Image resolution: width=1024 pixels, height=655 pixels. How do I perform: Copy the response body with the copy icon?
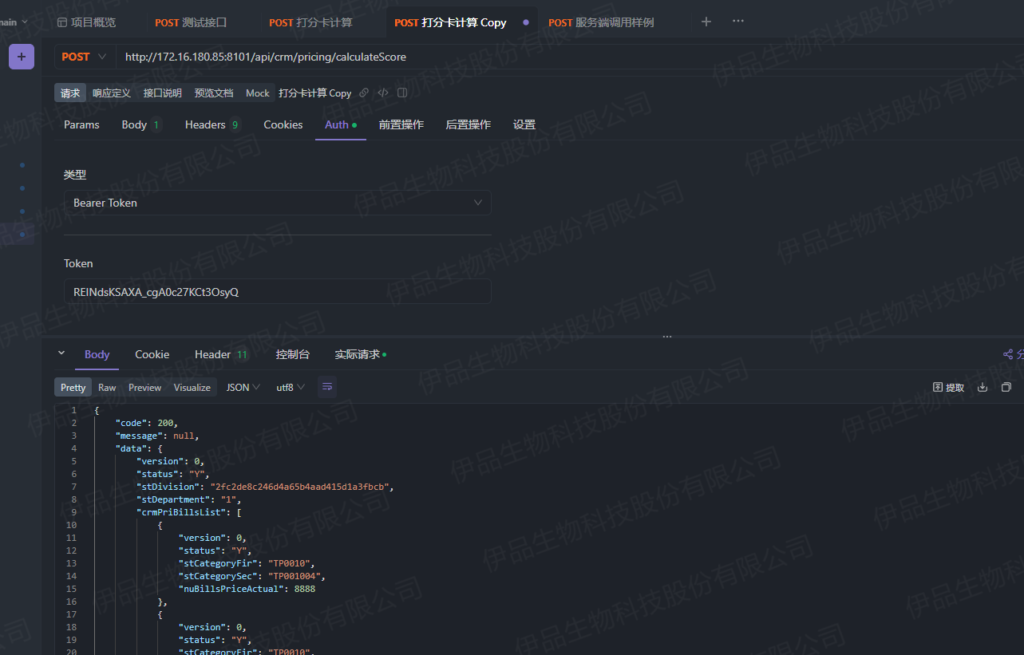click(x=1006, y=387)
